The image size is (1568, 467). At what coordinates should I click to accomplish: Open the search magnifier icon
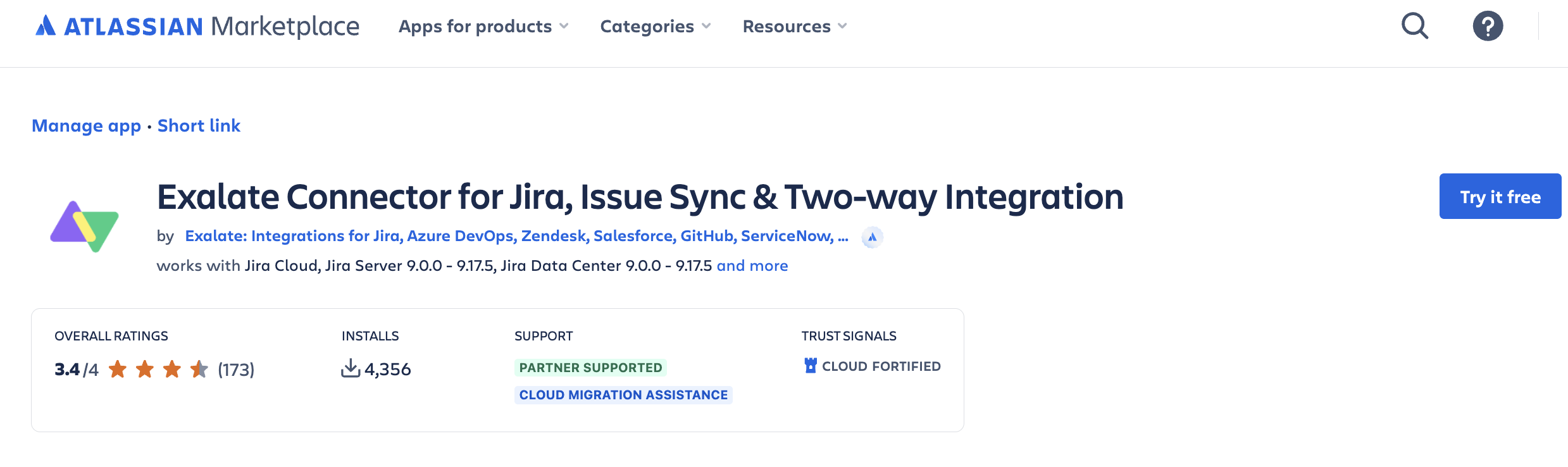[1414, 26]
